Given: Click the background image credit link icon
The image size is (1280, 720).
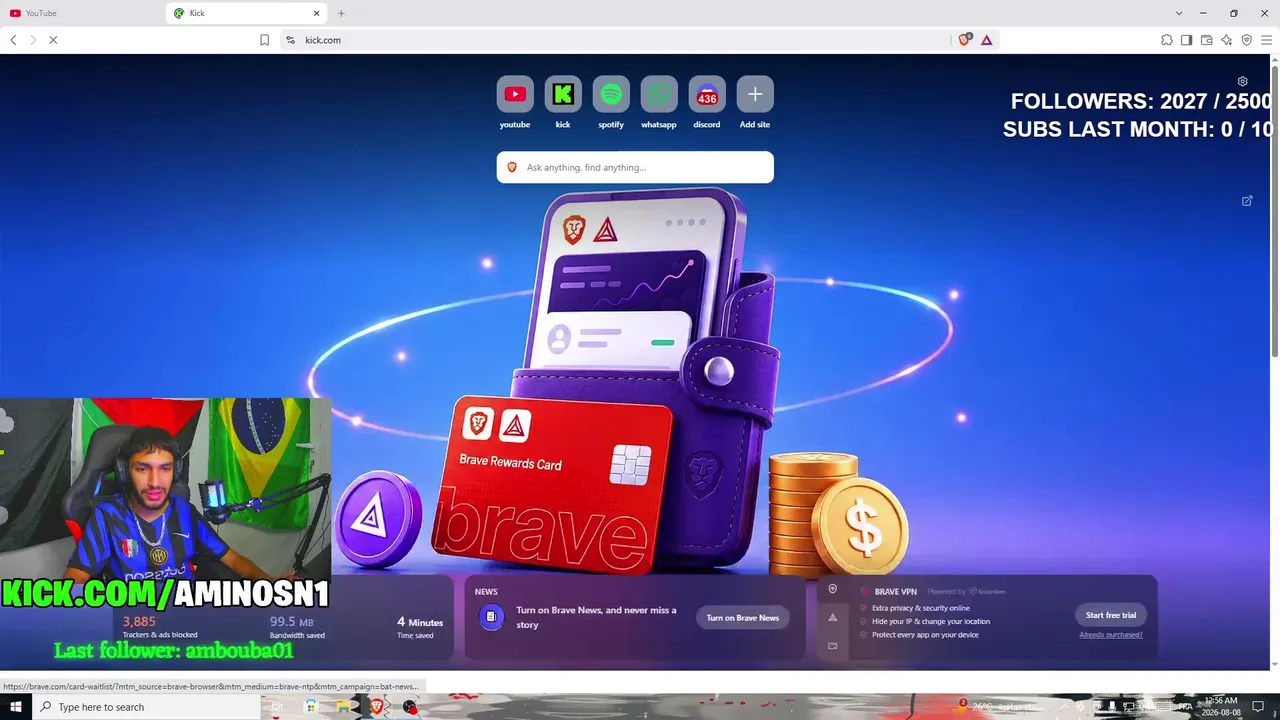Looking at the screenshot, I should [x=1247, y=201].
